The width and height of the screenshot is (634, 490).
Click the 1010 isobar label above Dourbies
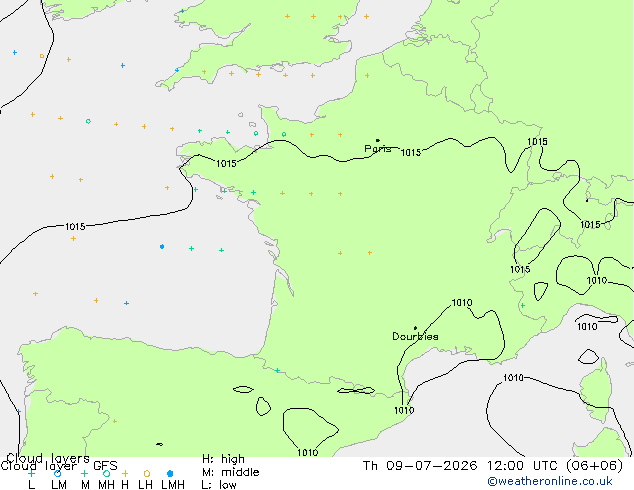pos(462,303)
